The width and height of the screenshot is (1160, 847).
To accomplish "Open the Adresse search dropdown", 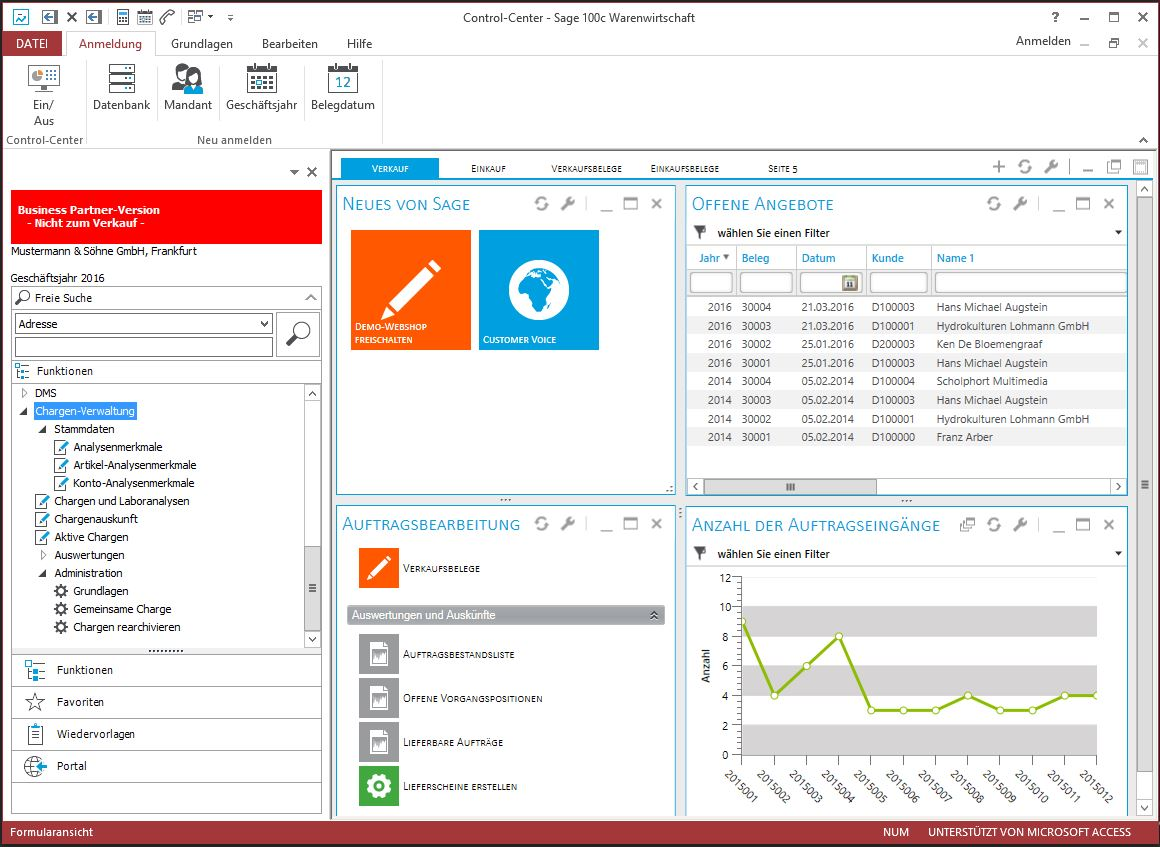I will point(264,324).
